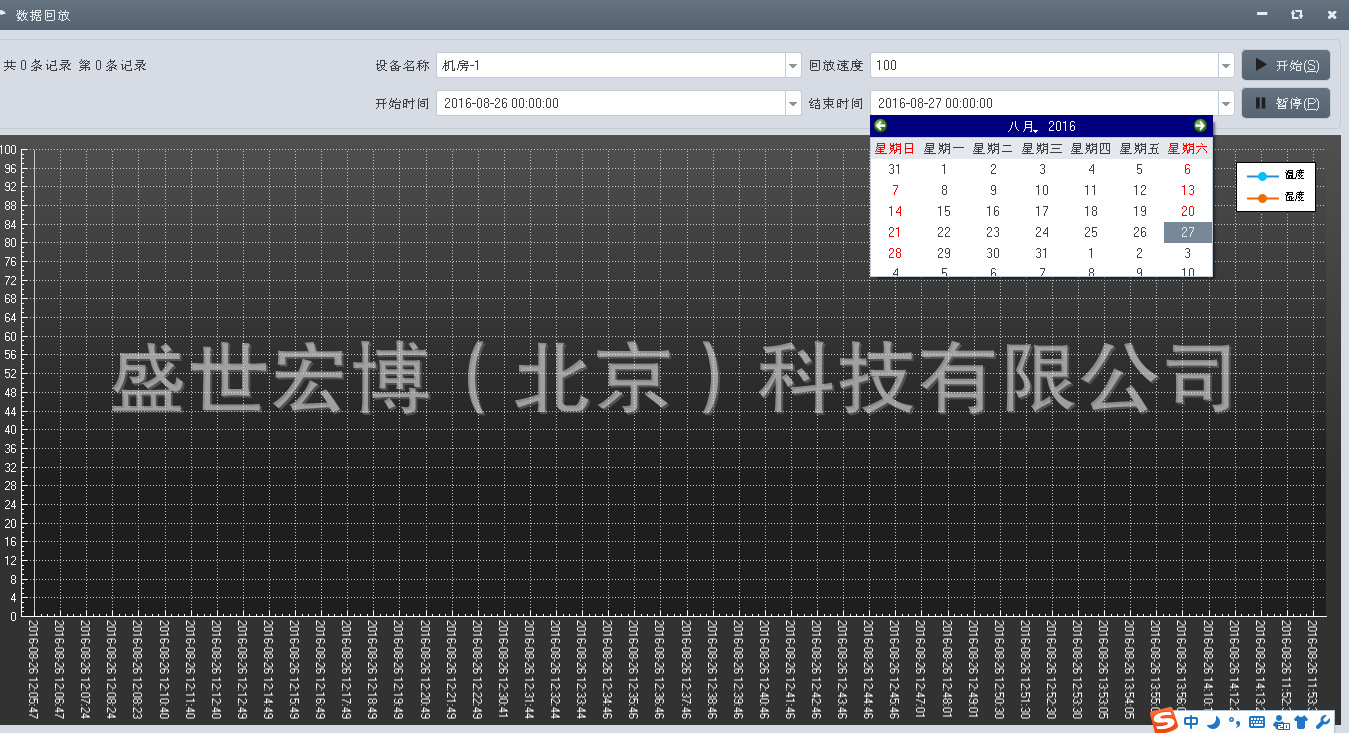Select date 15 in the calendar
This screenshot has height=733, width=1349.
944,211
